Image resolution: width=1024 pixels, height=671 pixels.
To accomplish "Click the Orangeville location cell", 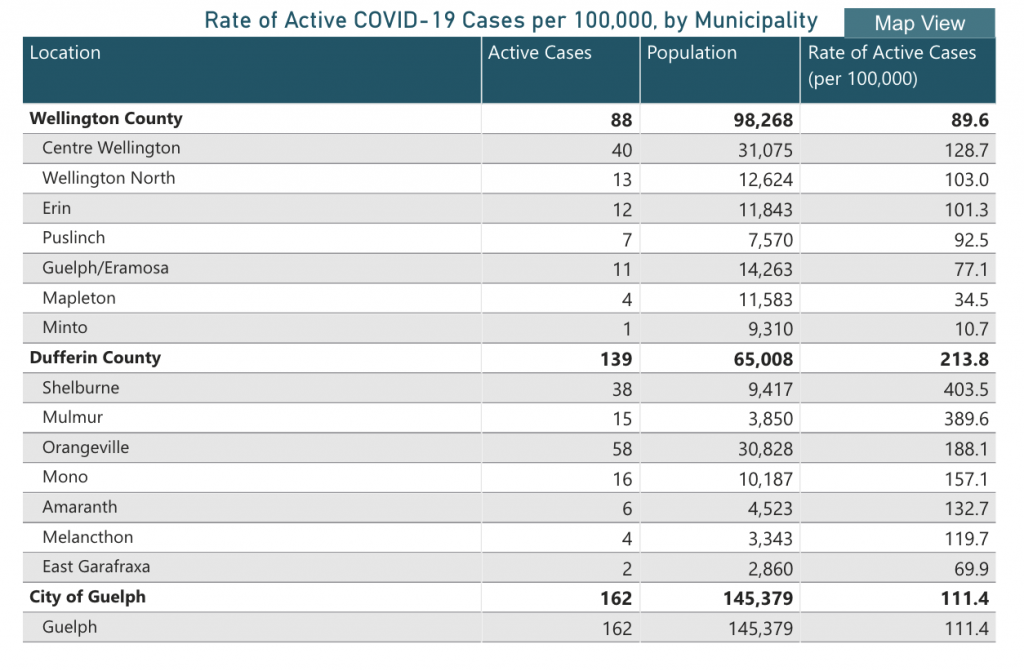I will [85, 448].
